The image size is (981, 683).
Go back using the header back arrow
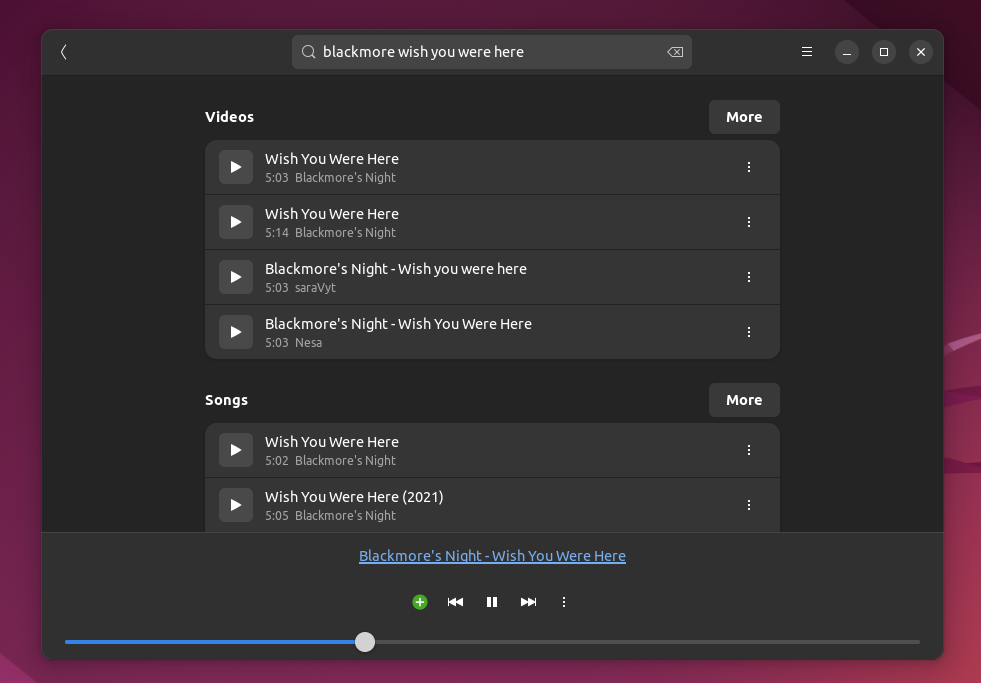coord(63,52)
